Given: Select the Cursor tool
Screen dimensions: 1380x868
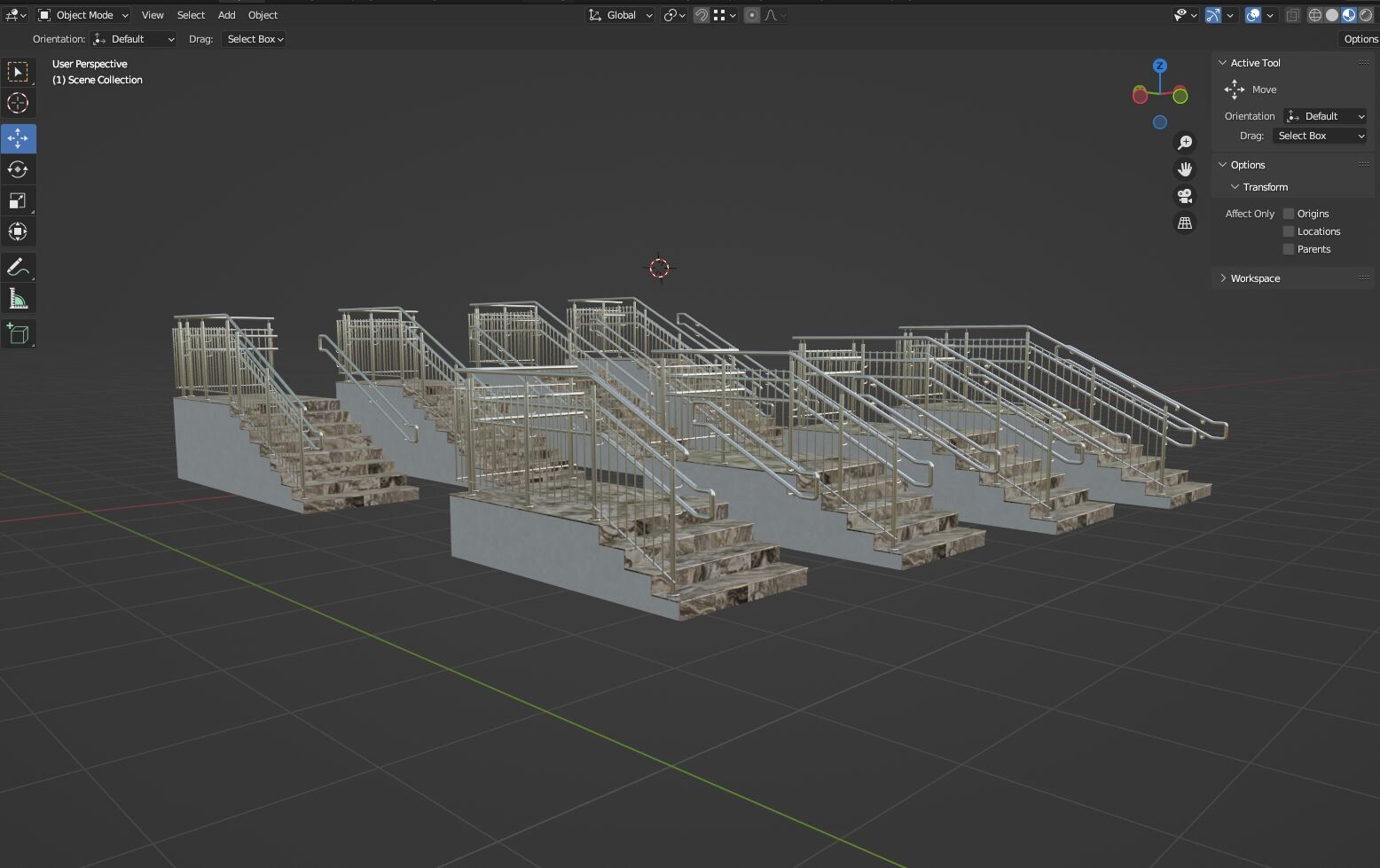Looking at the screenshot, I should pyautogui.click(x=19, y=104).
